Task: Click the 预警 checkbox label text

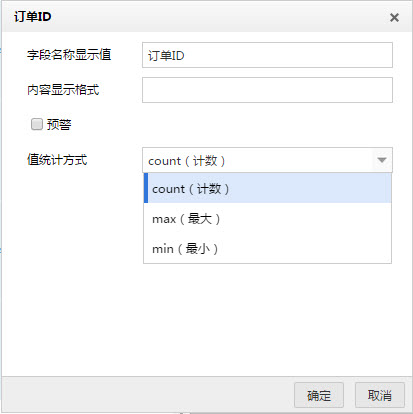Action: [x=59, y=125]
